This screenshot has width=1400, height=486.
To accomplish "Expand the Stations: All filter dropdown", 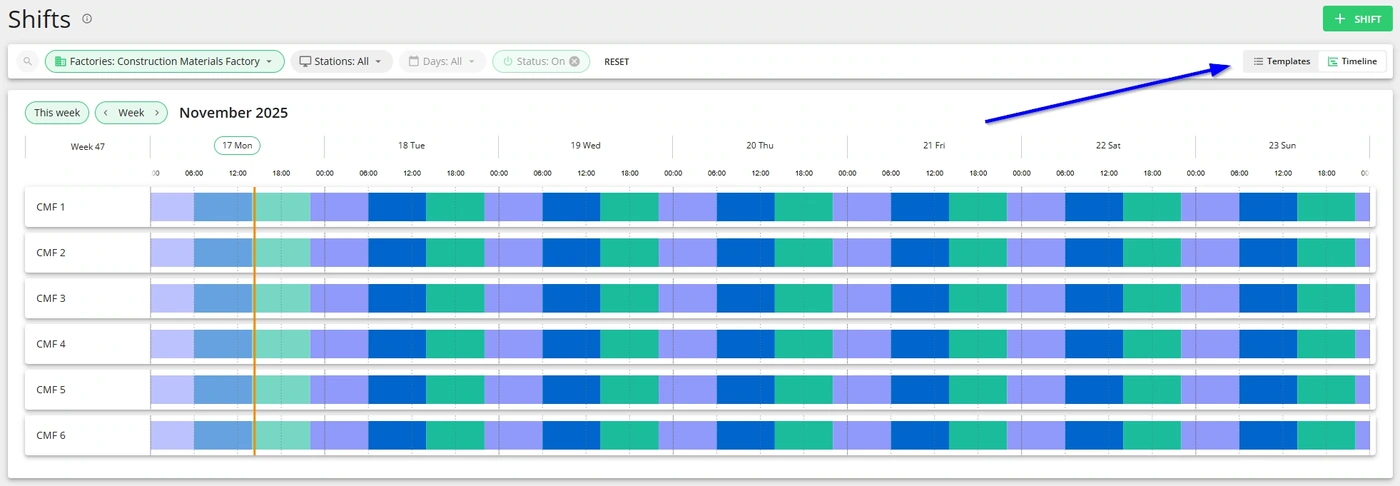I will 342,61.
